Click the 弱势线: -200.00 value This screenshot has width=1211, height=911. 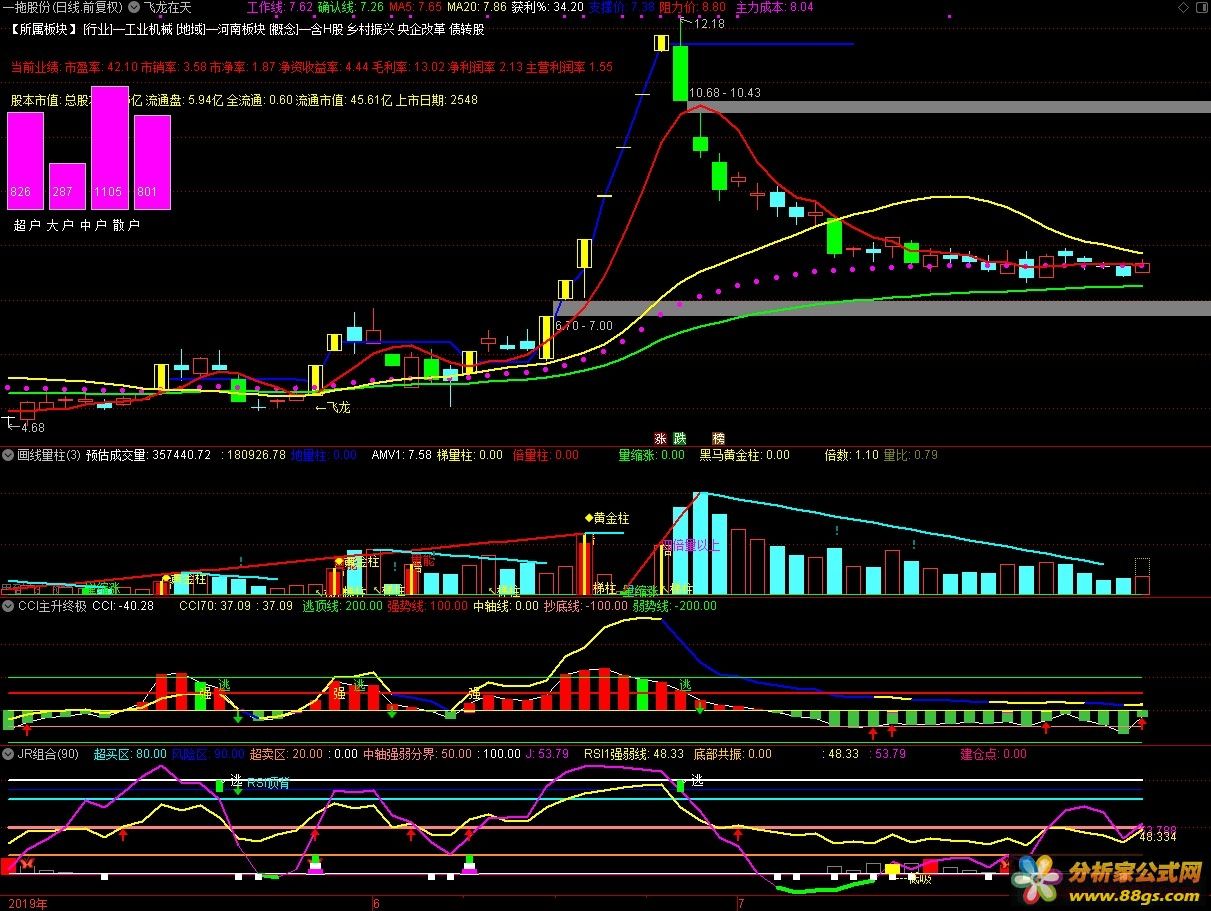click(676, 606)
